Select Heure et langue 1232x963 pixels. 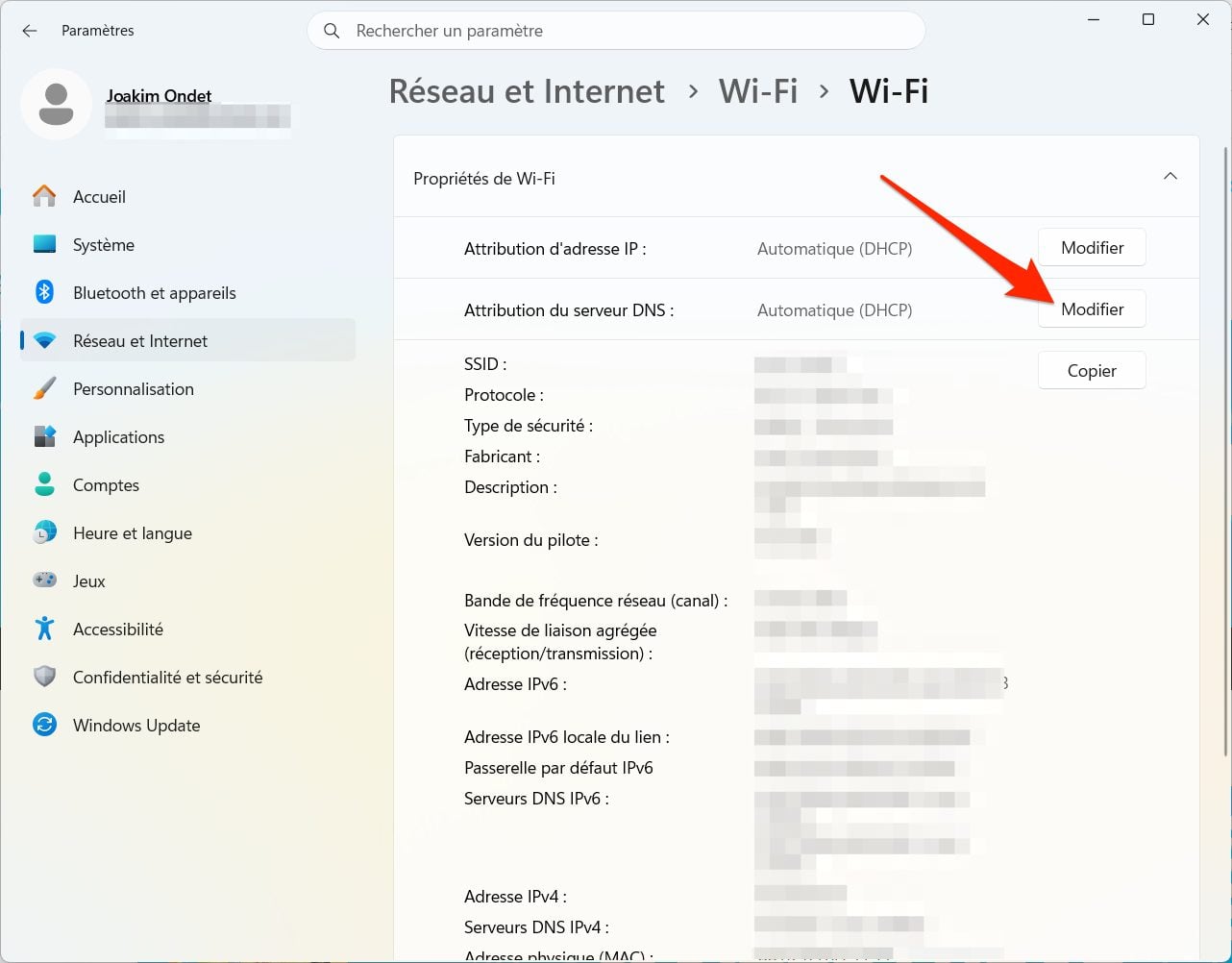point(187,532)
